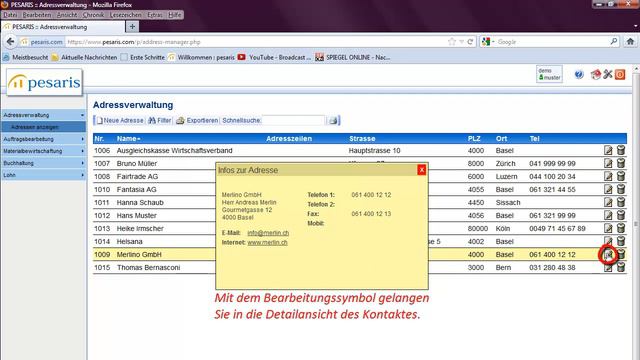Screen dimensions: 640x360
Task: Sort table by Ort column header
Action: (x=501, y=139)
